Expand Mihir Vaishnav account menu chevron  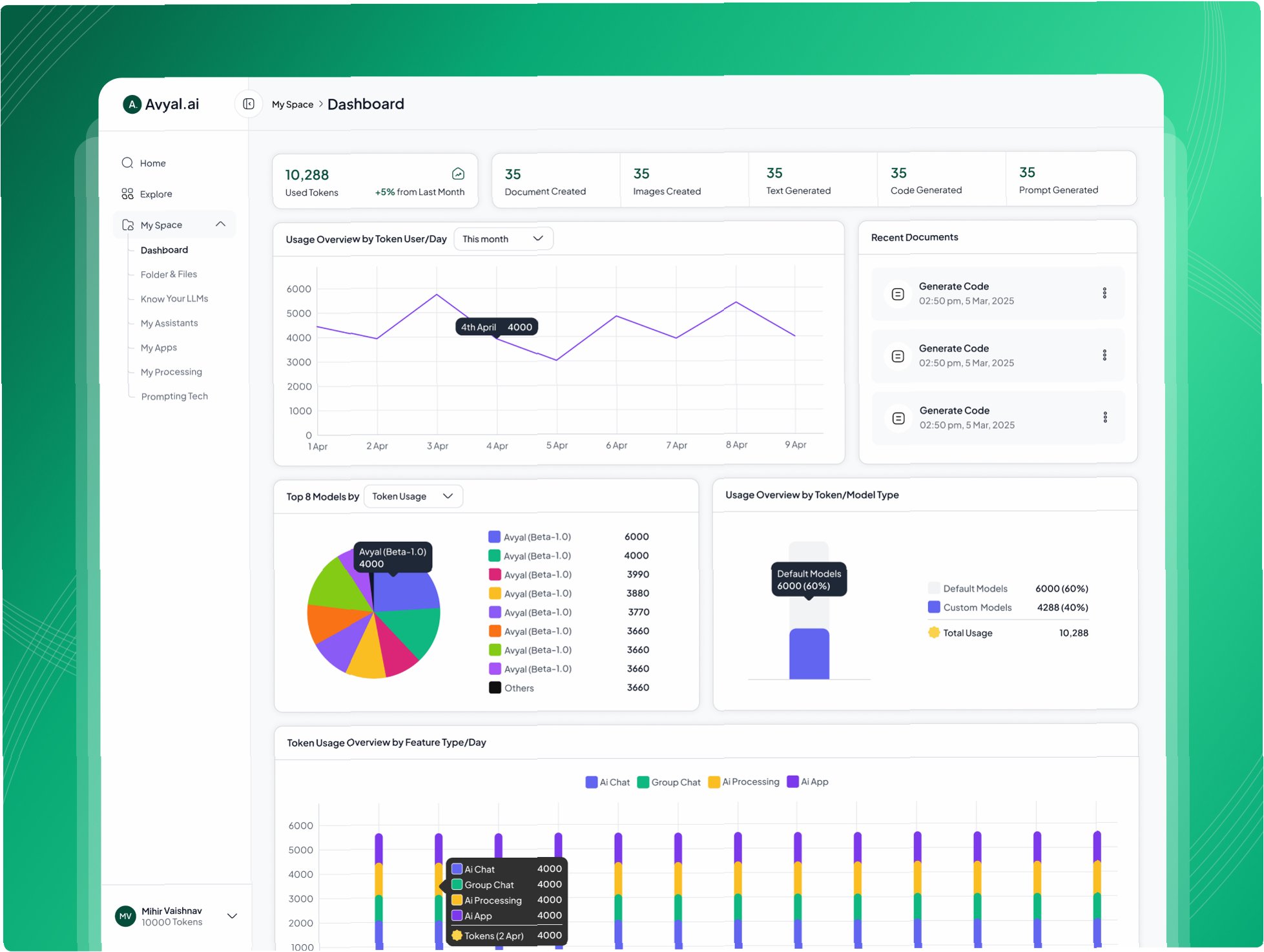tap(233, 916)
